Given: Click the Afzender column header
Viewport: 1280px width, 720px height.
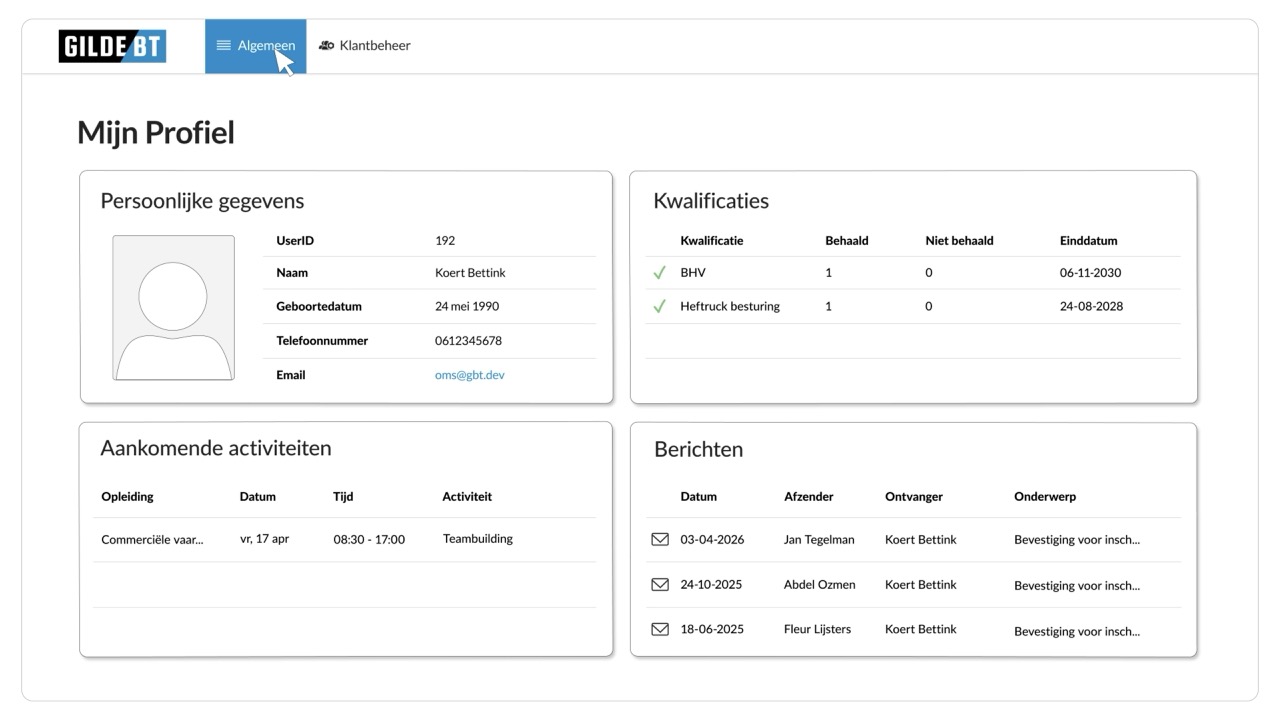Looking at the screenshot, I should (x=809, y=497).
